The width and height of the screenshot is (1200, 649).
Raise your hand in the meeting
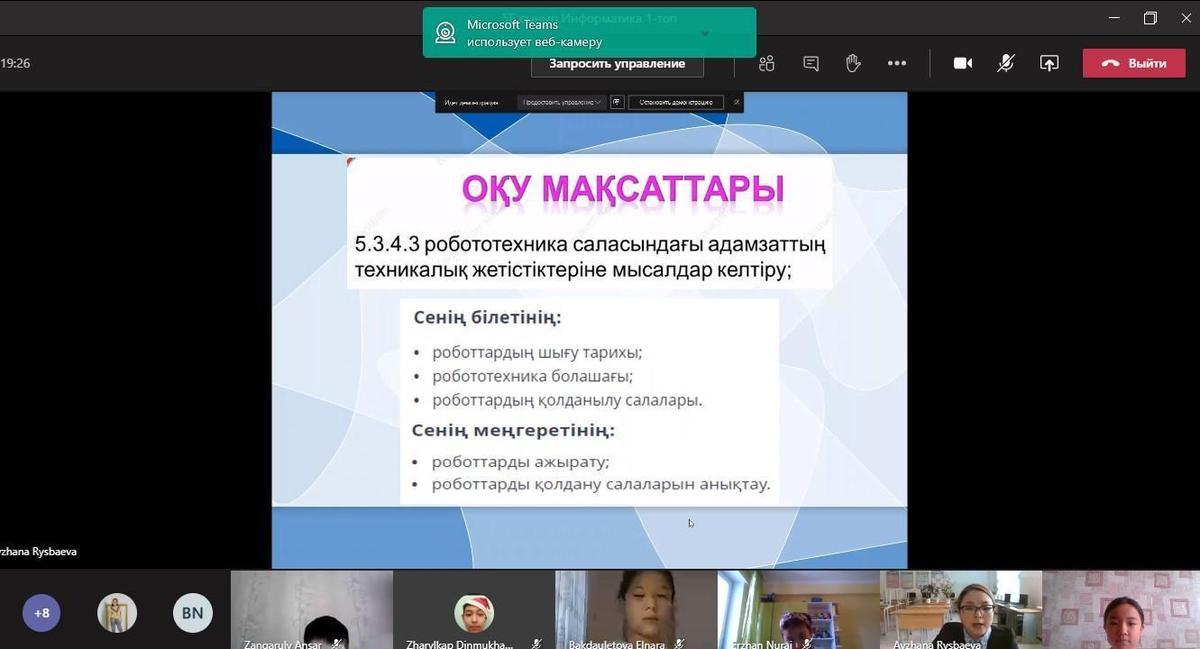[x=853, y=63]
